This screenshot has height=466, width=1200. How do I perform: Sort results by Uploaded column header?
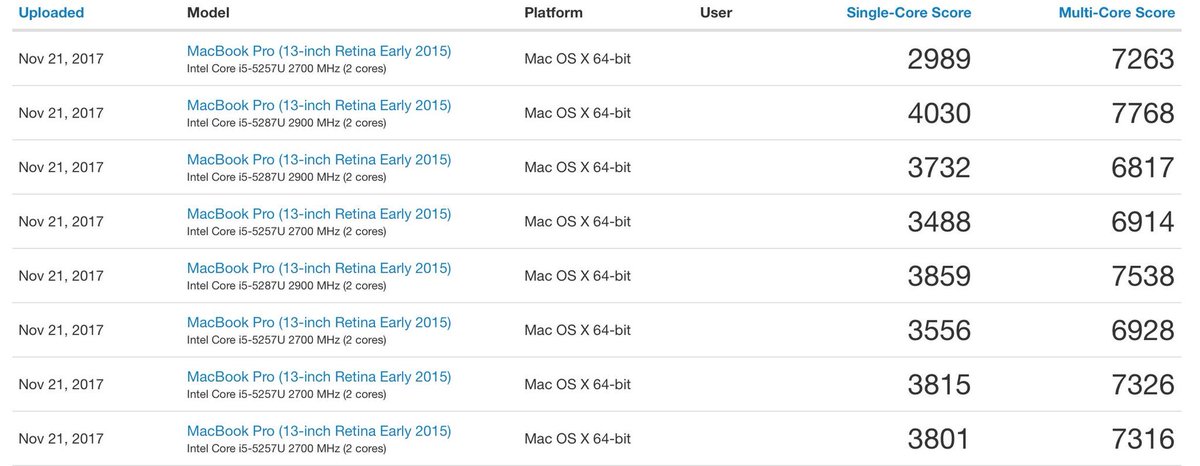[51, 13]
